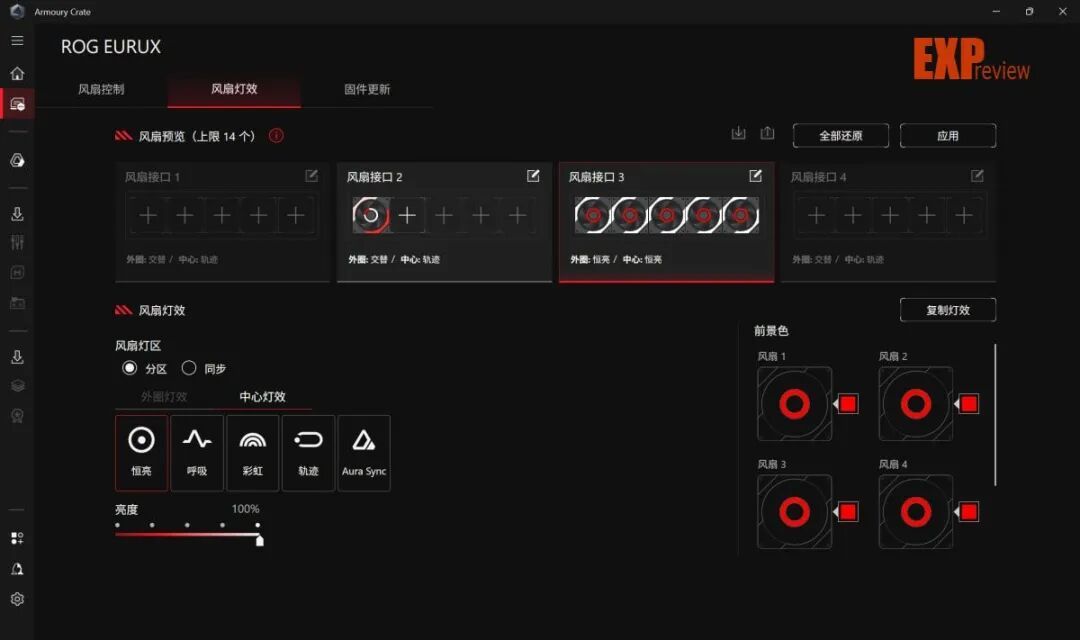Click the 前景色 panel scrollbar

click(995, 415)
